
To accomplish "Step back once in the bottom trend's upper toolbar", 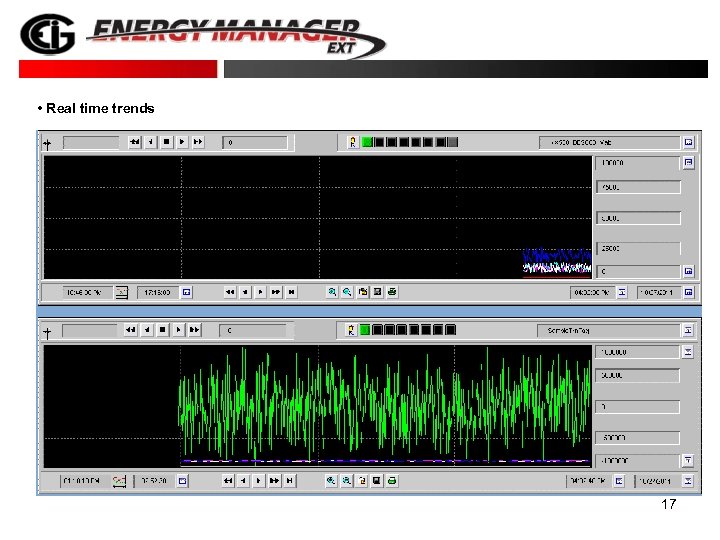I will click(147, 330).
